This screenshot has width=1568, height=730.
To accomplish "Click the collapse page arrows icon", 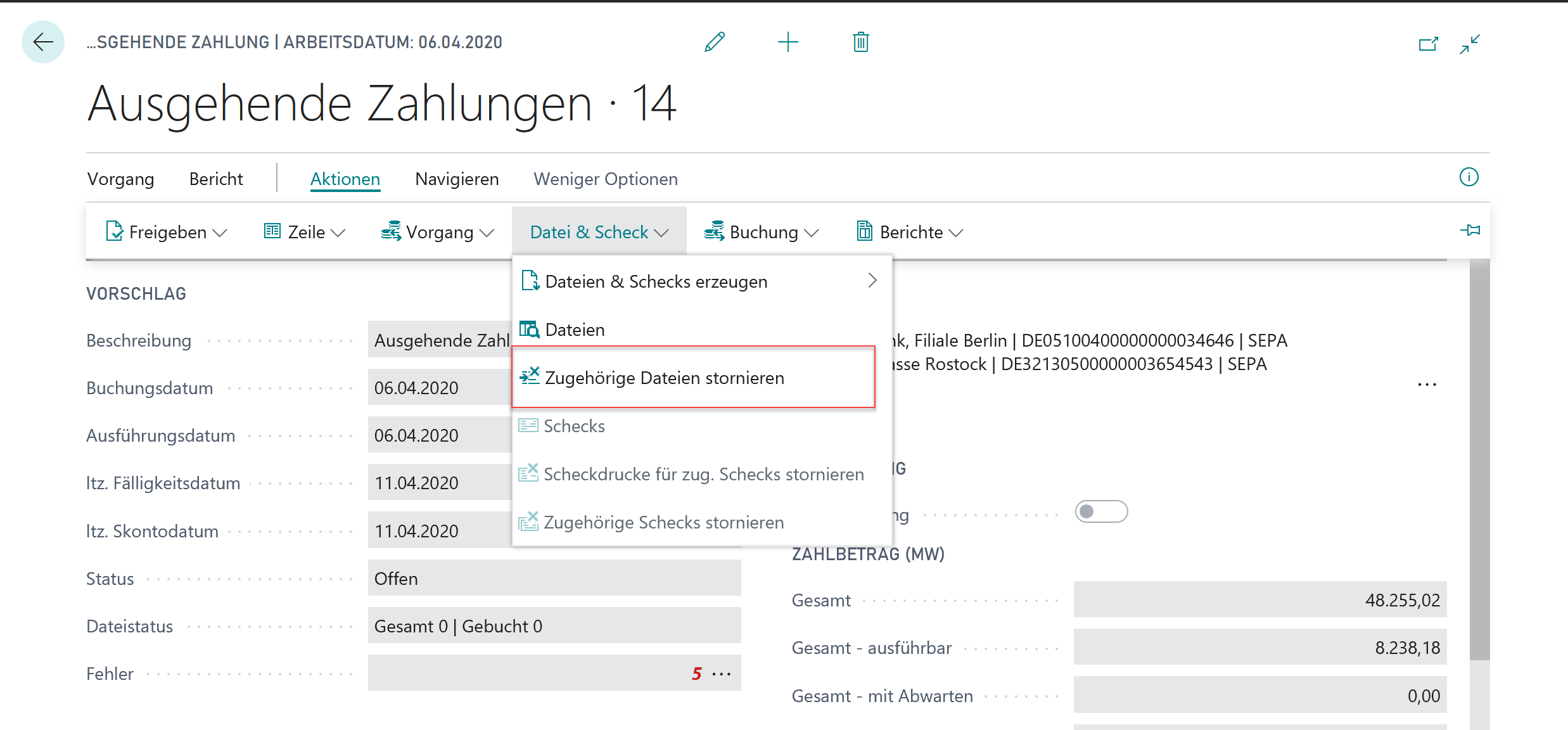I will (x=1470, y=44).
